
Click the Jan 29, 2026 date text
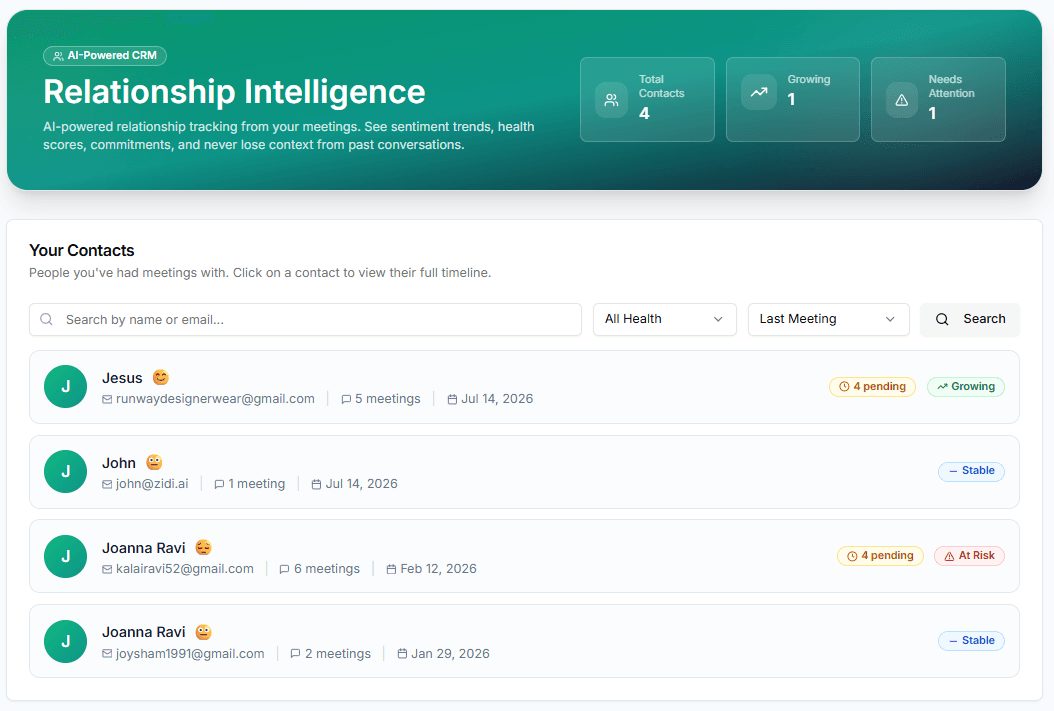pyautogui.click(x=450, y=654)
